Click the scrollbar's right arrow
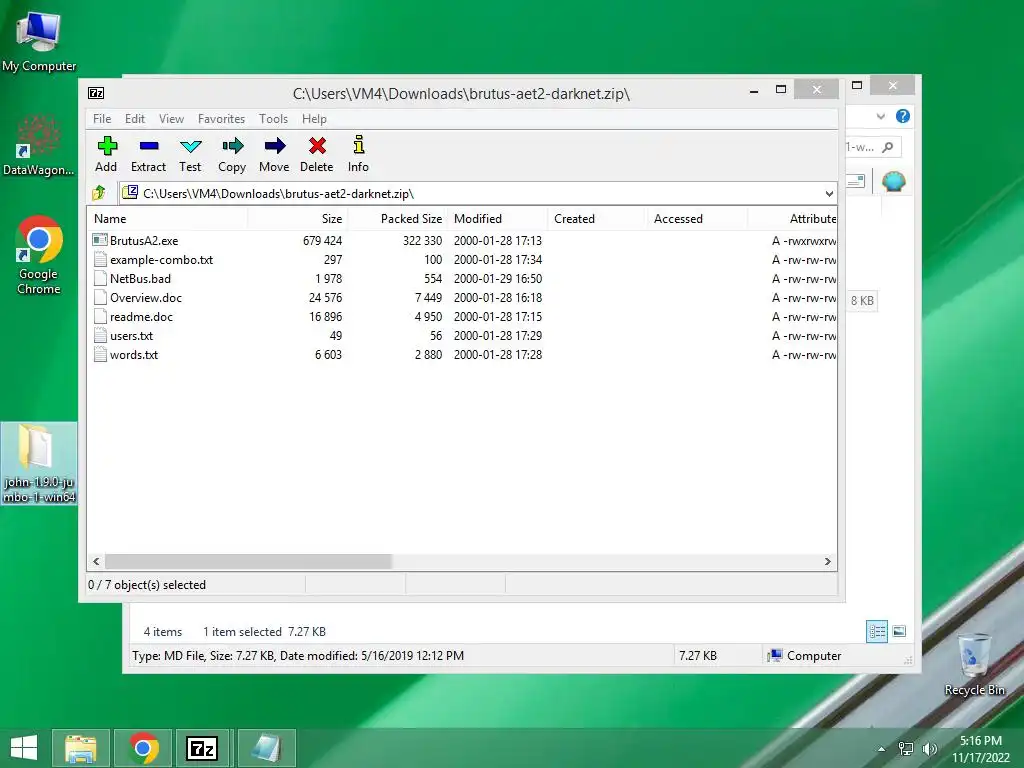The width and height of the screenshot is (1024, 768). click(x=828, y=562)
